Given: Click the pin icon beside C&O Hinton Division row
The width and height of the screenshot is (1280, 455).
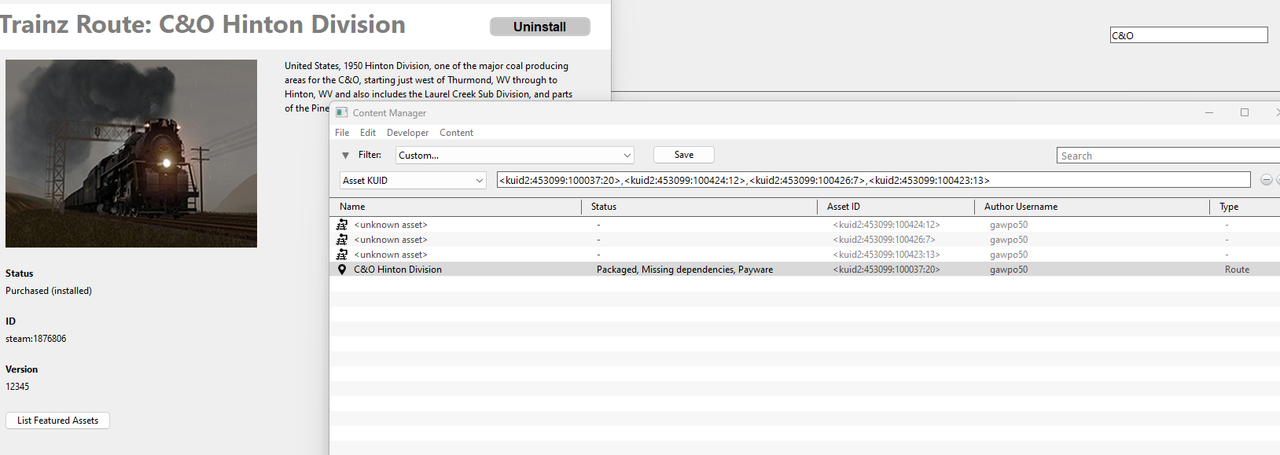Looking at the screenshot, I should click(342, 270).
